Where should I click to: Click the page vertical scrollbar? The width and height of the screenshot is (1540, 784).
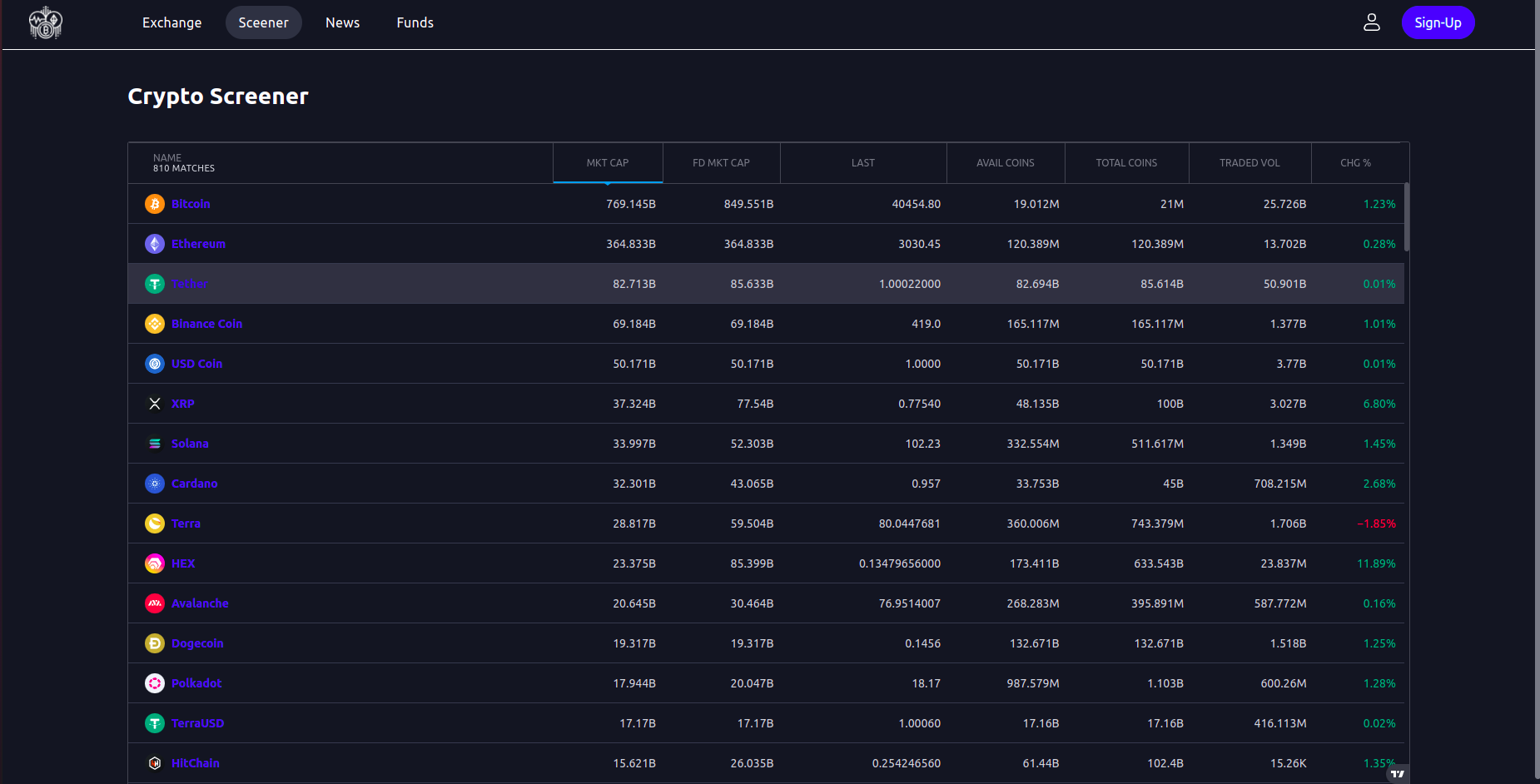click(x=1537, y=390)
